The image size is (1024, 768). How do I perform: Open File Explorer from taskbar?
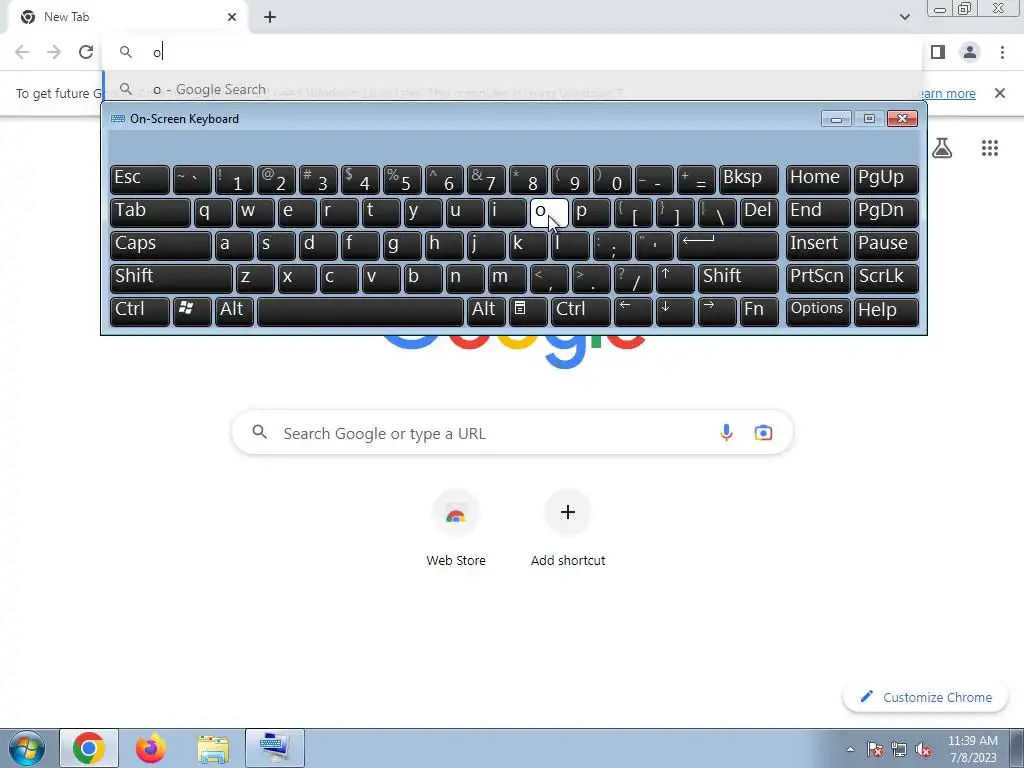click(213, 748)
